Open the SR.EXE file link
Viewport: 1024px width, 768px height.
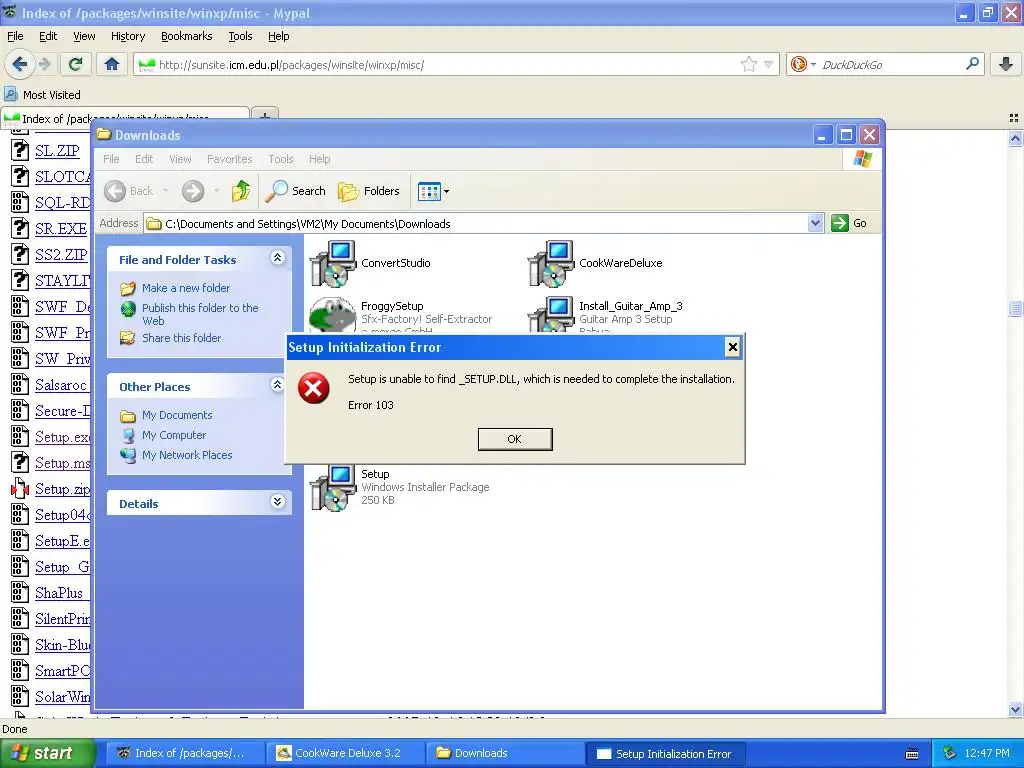point(61,229)
